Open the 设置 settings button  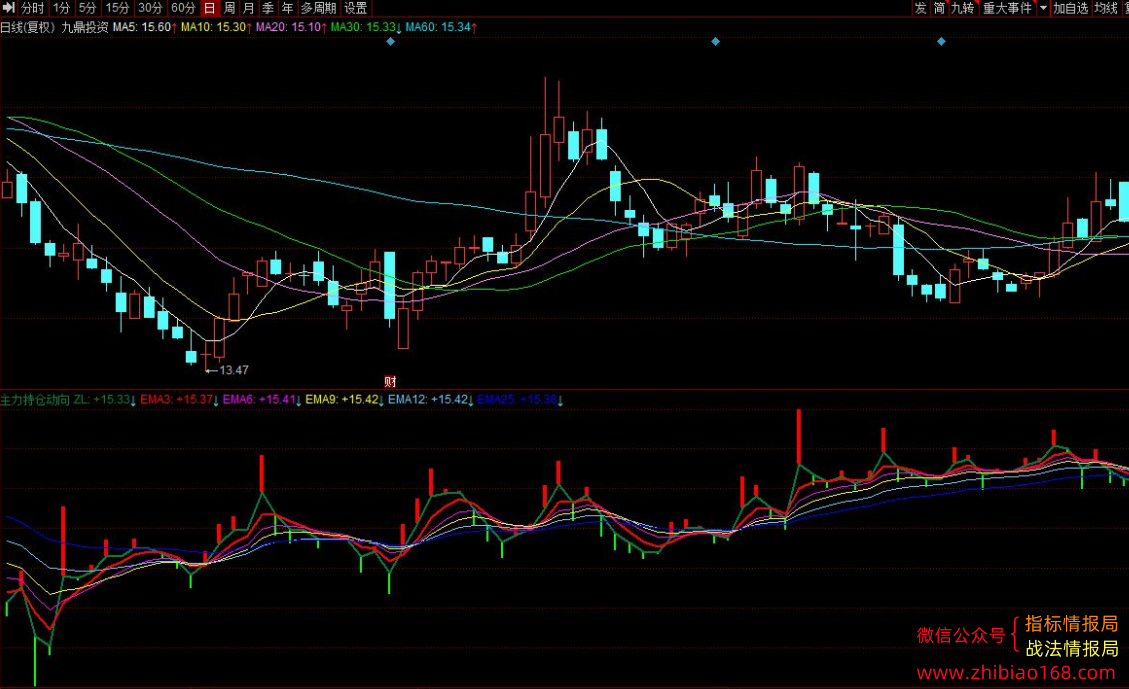click(x=356, y=8)
